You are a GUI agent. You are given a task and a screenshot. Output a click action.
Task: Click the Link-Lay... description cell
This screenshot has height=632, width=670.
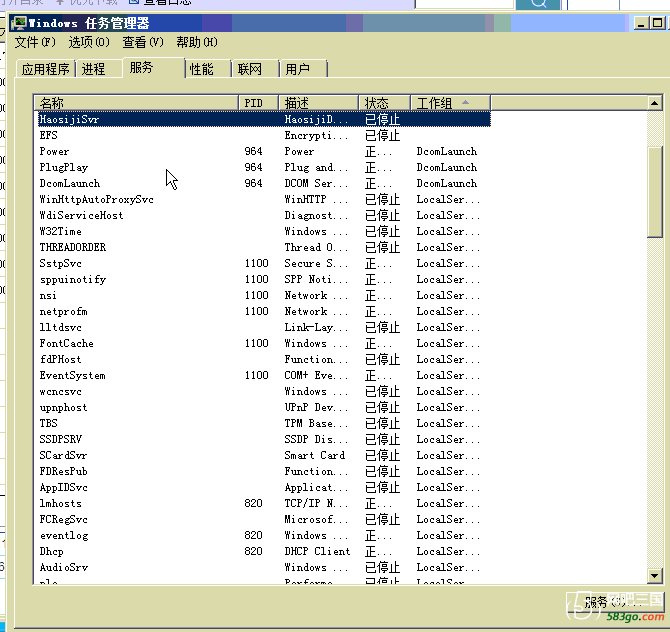[x=316, y=327]
